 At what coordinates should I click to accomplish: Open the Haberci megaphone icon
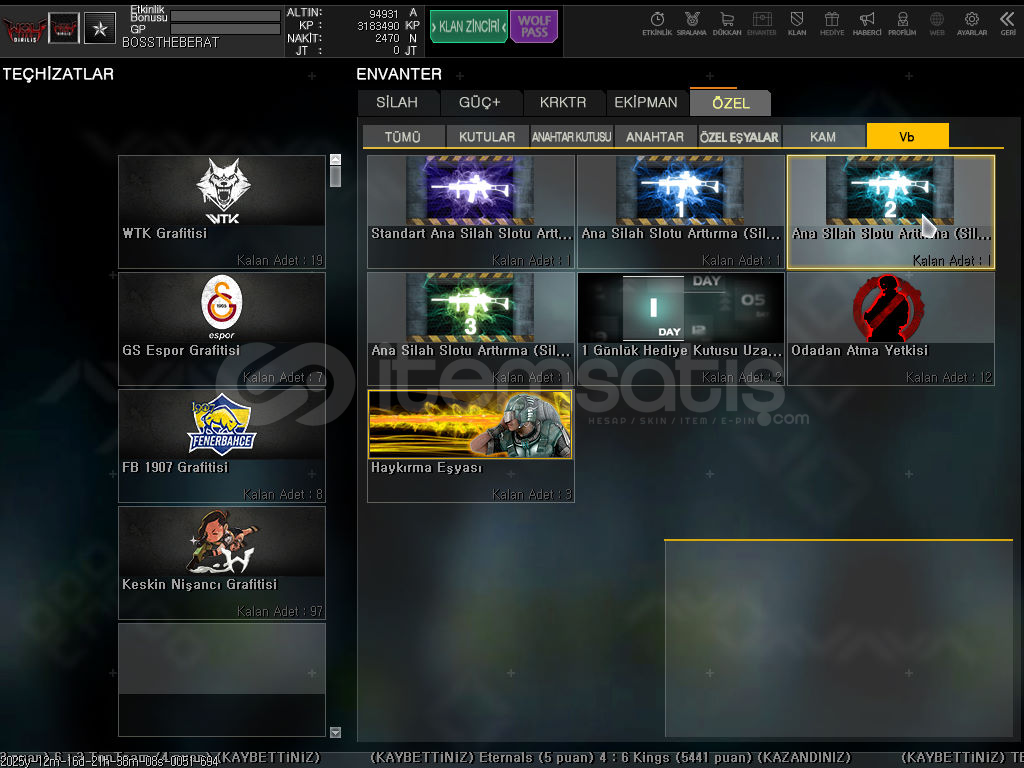(x=867, y=23)
